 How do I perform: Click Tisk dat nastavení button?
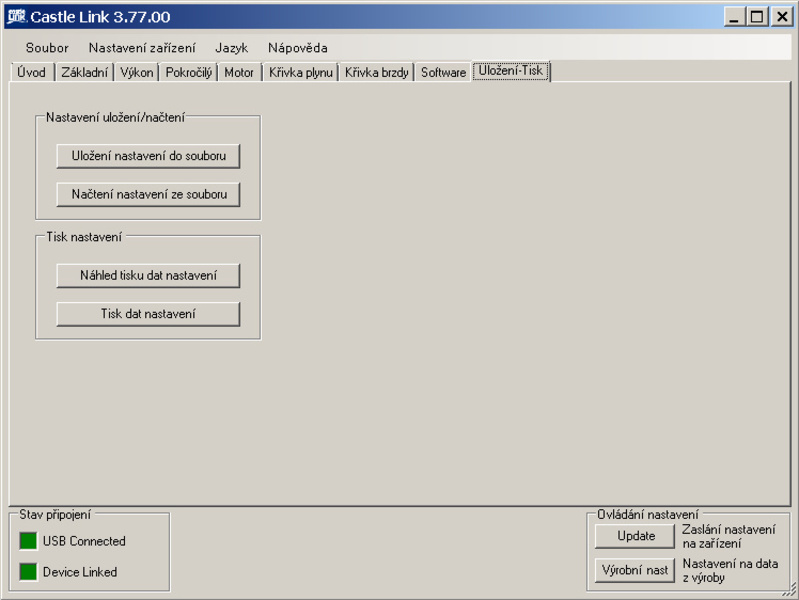tap(148, 314)
